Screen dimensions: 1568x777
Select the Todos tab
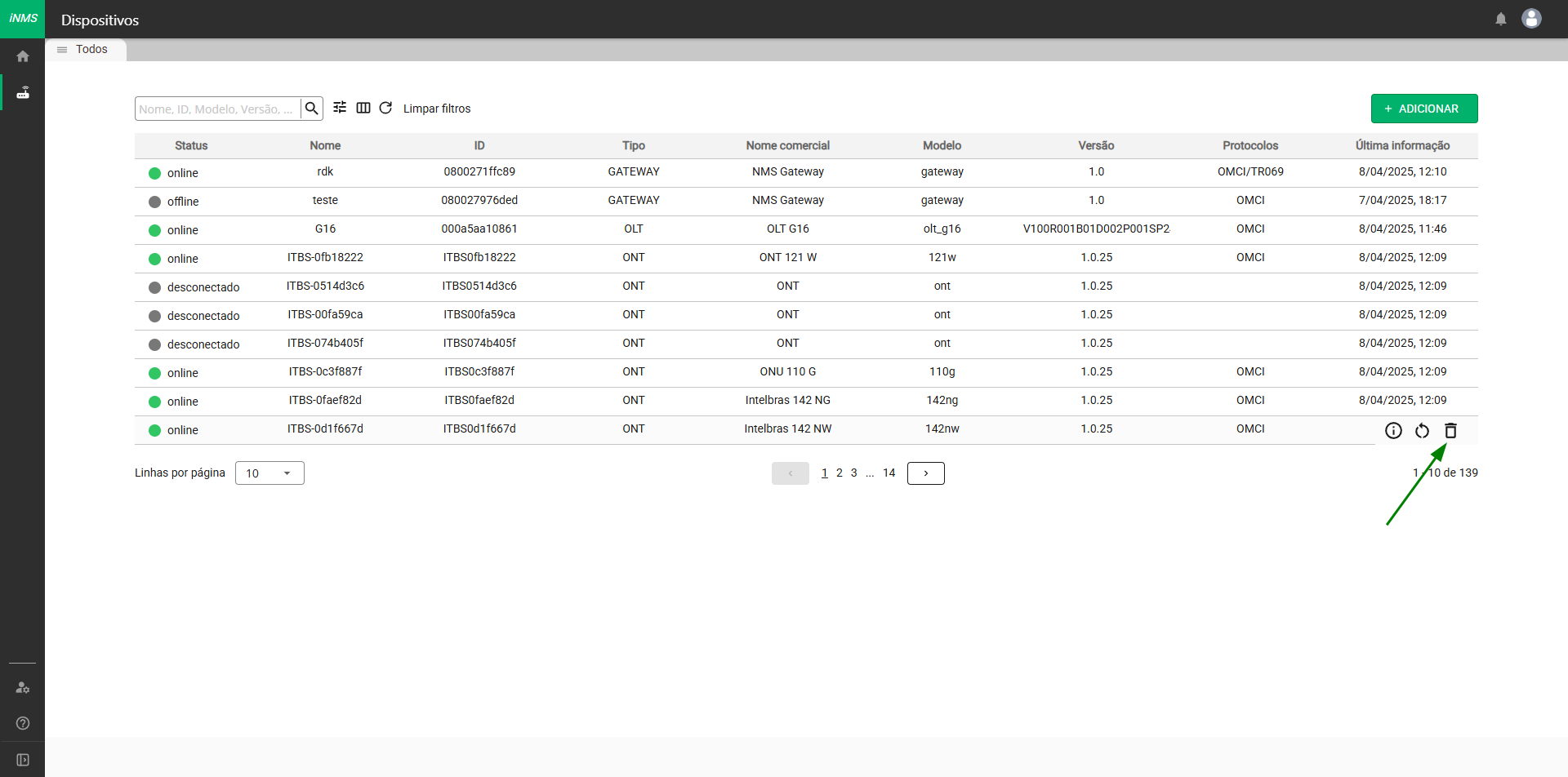tap(87, 50)
